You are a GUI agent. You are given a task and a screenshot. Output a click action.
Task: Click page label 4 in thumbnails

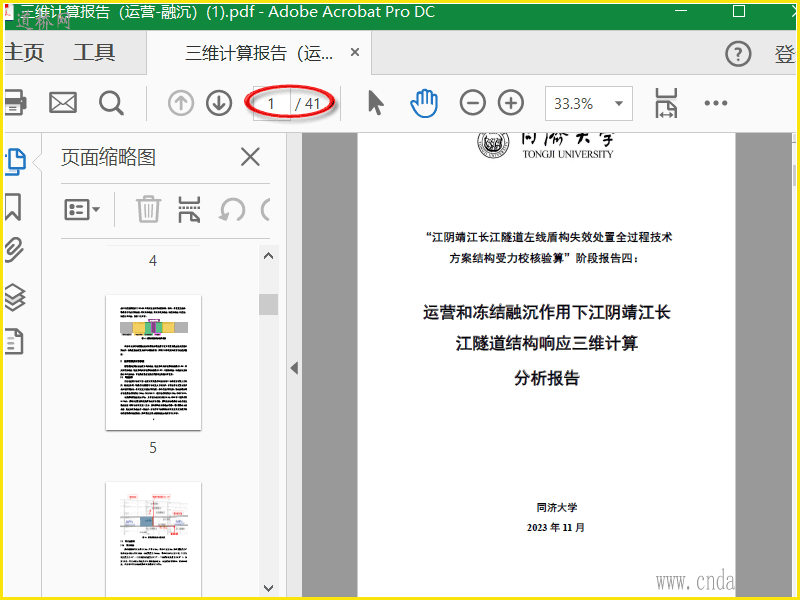click(153, 261)
